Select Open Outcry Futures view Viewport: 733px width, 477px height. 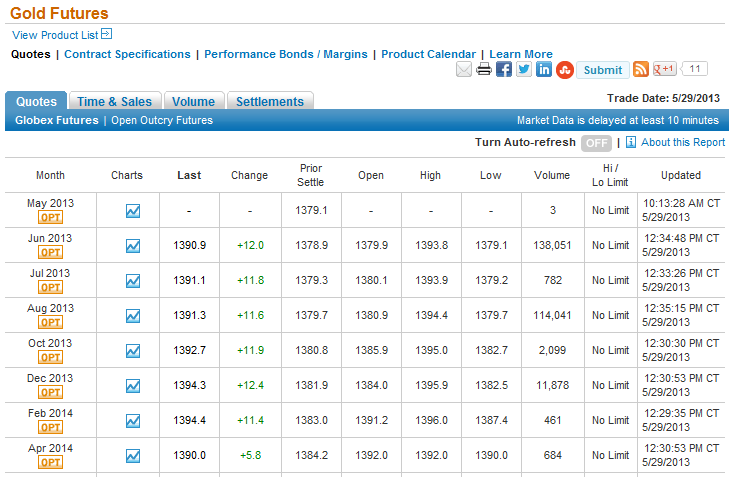[x=162, y=121]
